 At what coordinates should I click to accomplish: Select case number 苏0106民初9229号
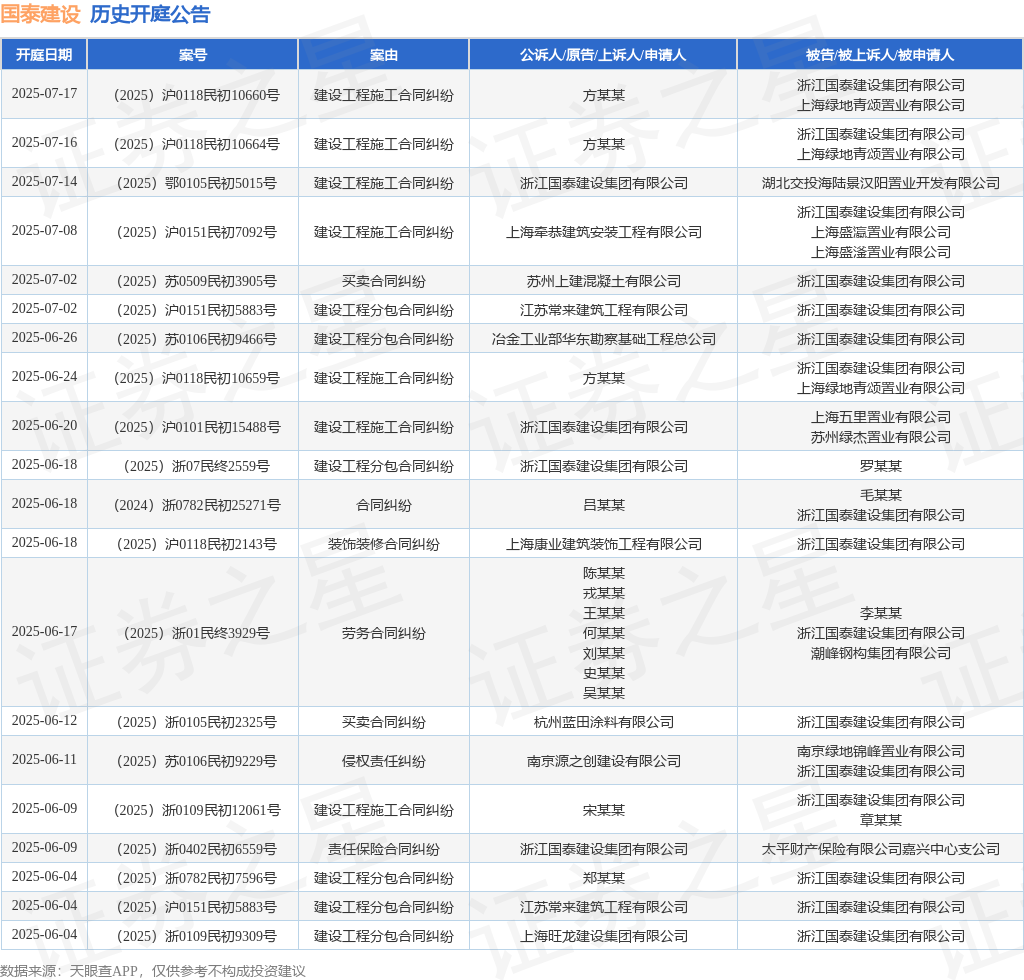(x=197, y=761)
